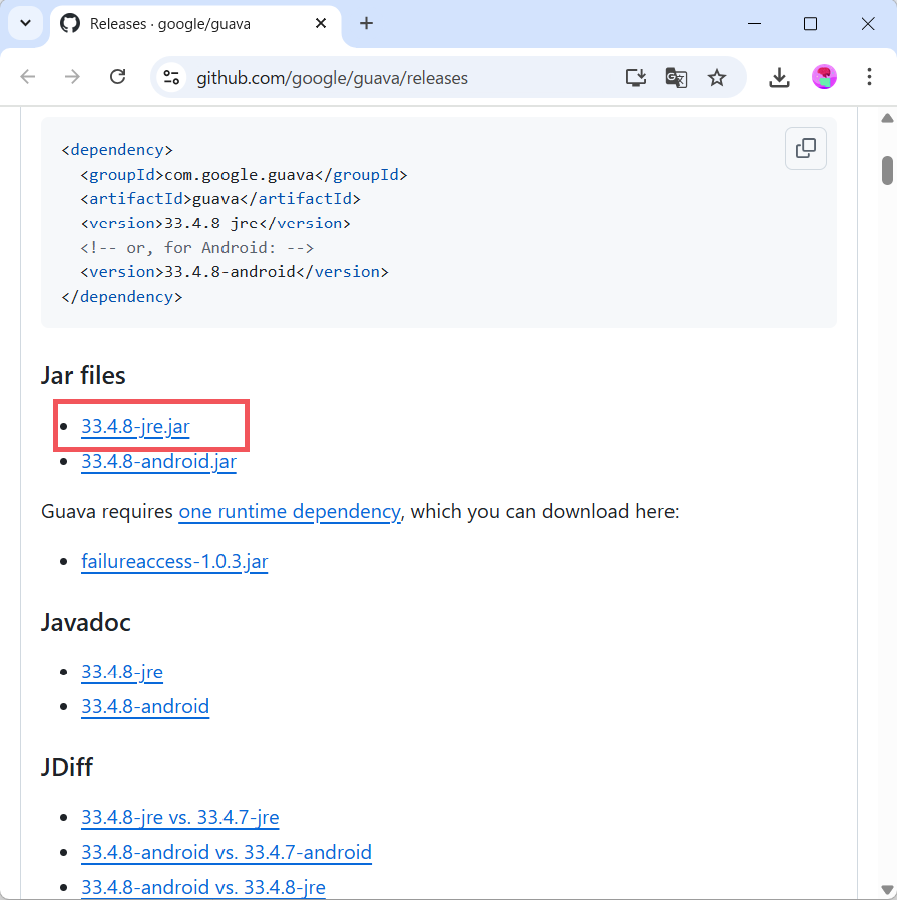897x904 pixels.
Task: View site information for github.com
Action: 170,77
